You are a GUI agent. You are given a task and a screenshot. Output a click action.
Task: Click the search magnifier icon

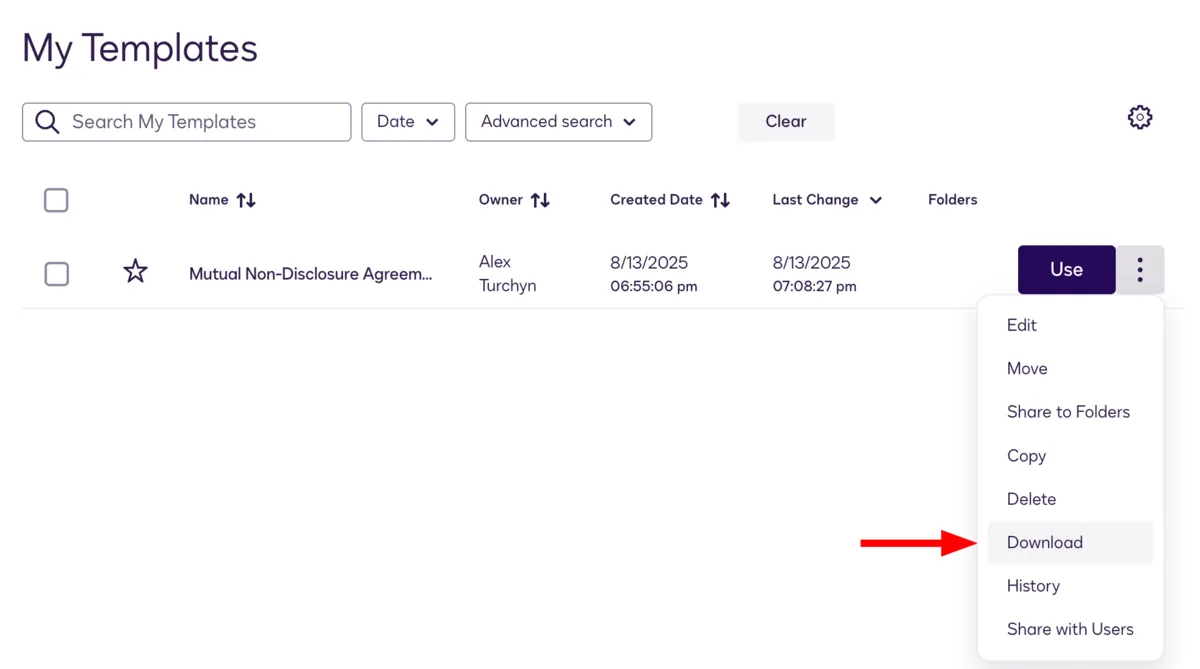47,122
